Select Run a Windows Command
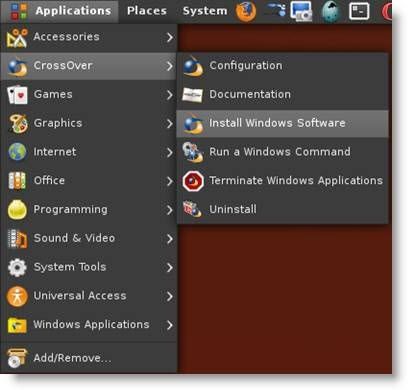The image size is (408, 390). (x=282, y=152)
